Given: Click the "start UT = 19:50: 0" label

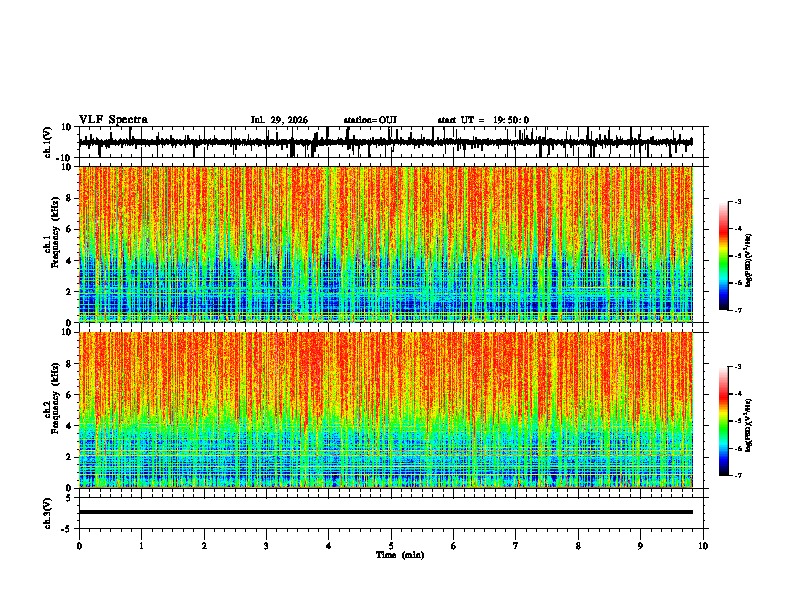Looking at the screenshot, I should 483,120.
